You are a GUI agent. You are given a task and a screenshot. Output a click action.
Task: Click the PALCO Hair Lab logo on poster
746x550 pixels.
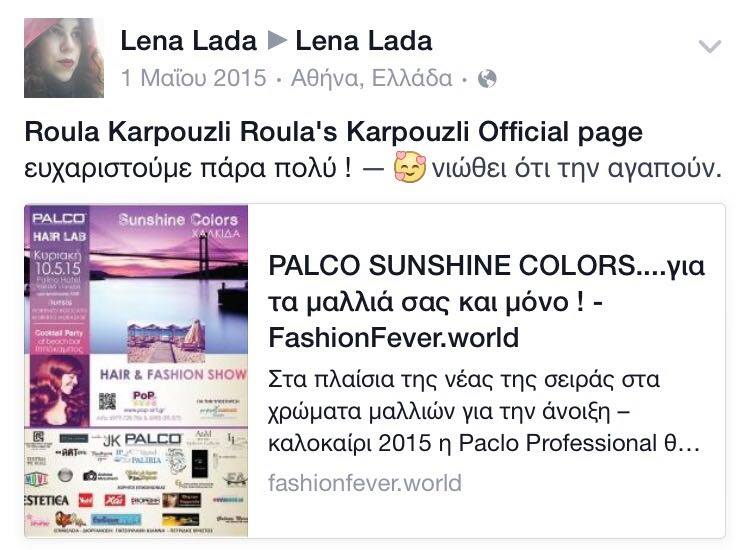59,227
